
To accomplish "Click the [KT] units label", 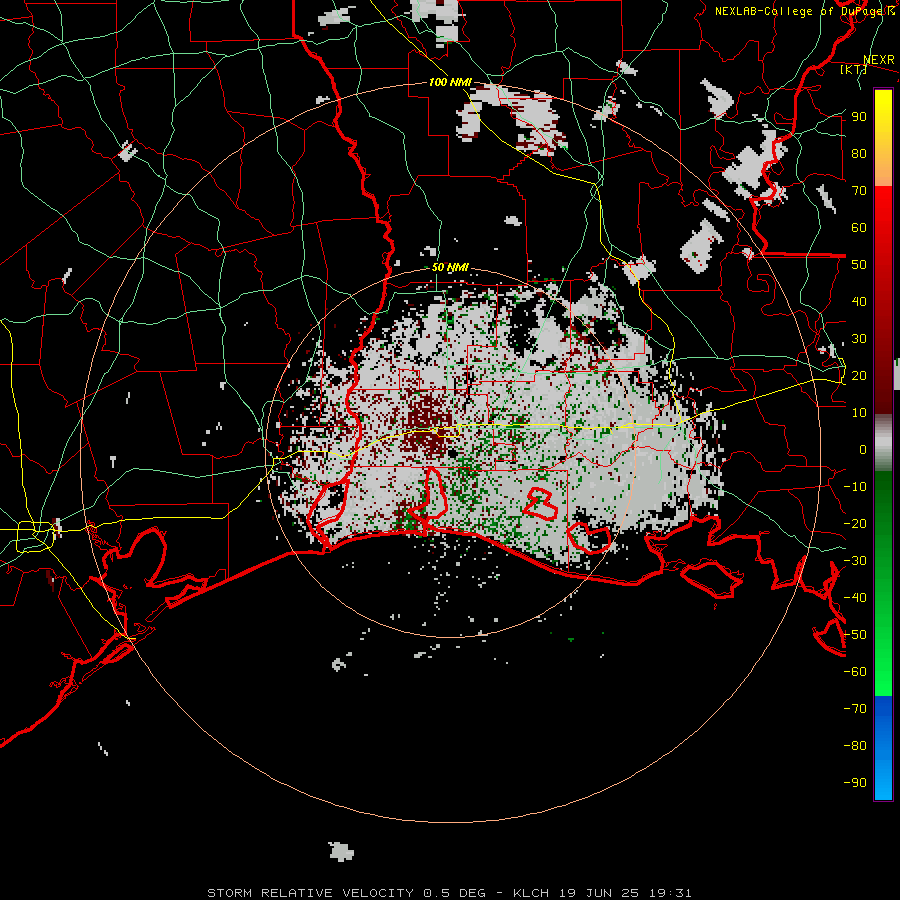I will pyautogui.click(x=853, y=69).
